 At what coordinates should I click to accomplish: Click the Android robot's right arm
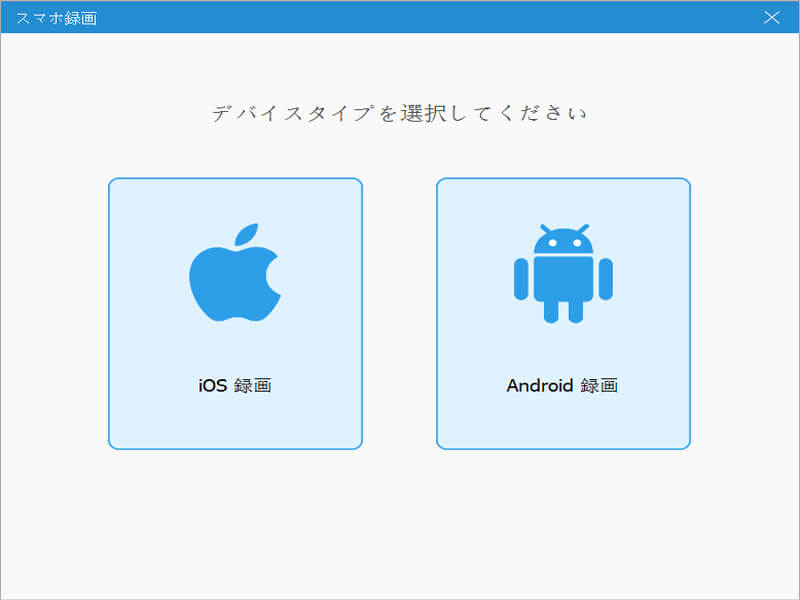tap(606, 279)
